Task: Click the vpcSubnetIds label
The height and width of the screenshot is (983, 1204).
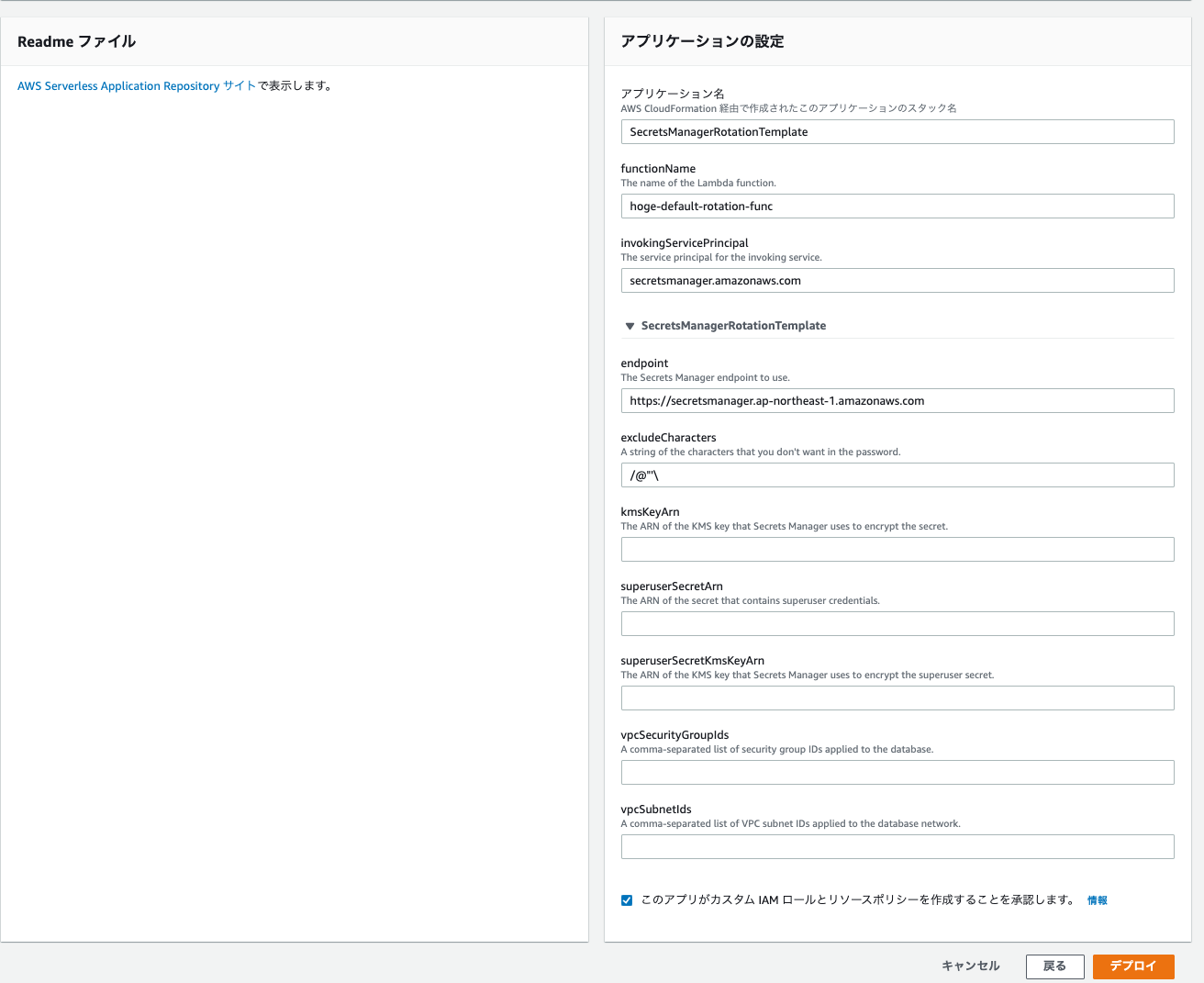Action: point(656,810)
